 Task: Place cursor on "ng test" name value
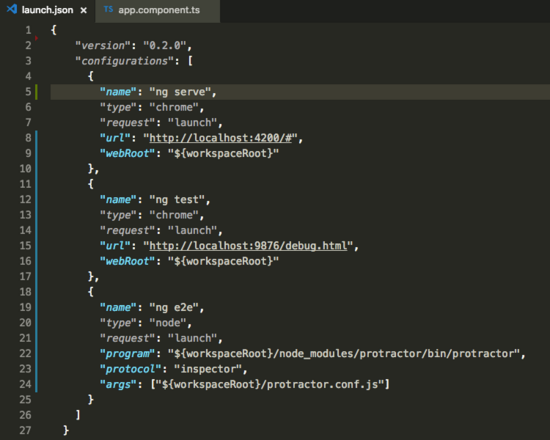(177, 200)
